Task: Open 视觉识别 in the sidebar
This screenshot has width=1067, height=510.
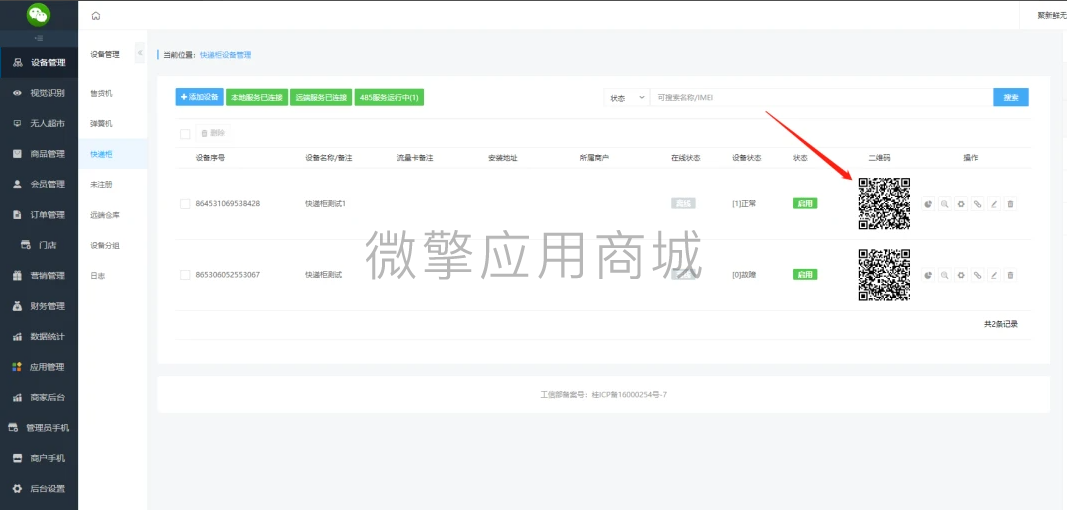Action: point(39,93)
